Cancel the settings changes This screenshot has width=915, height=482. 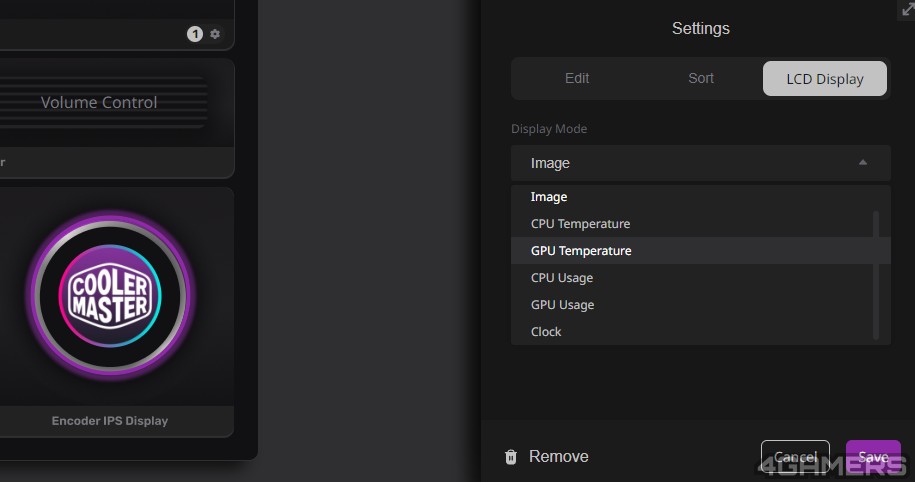click(x=795, y=456)
